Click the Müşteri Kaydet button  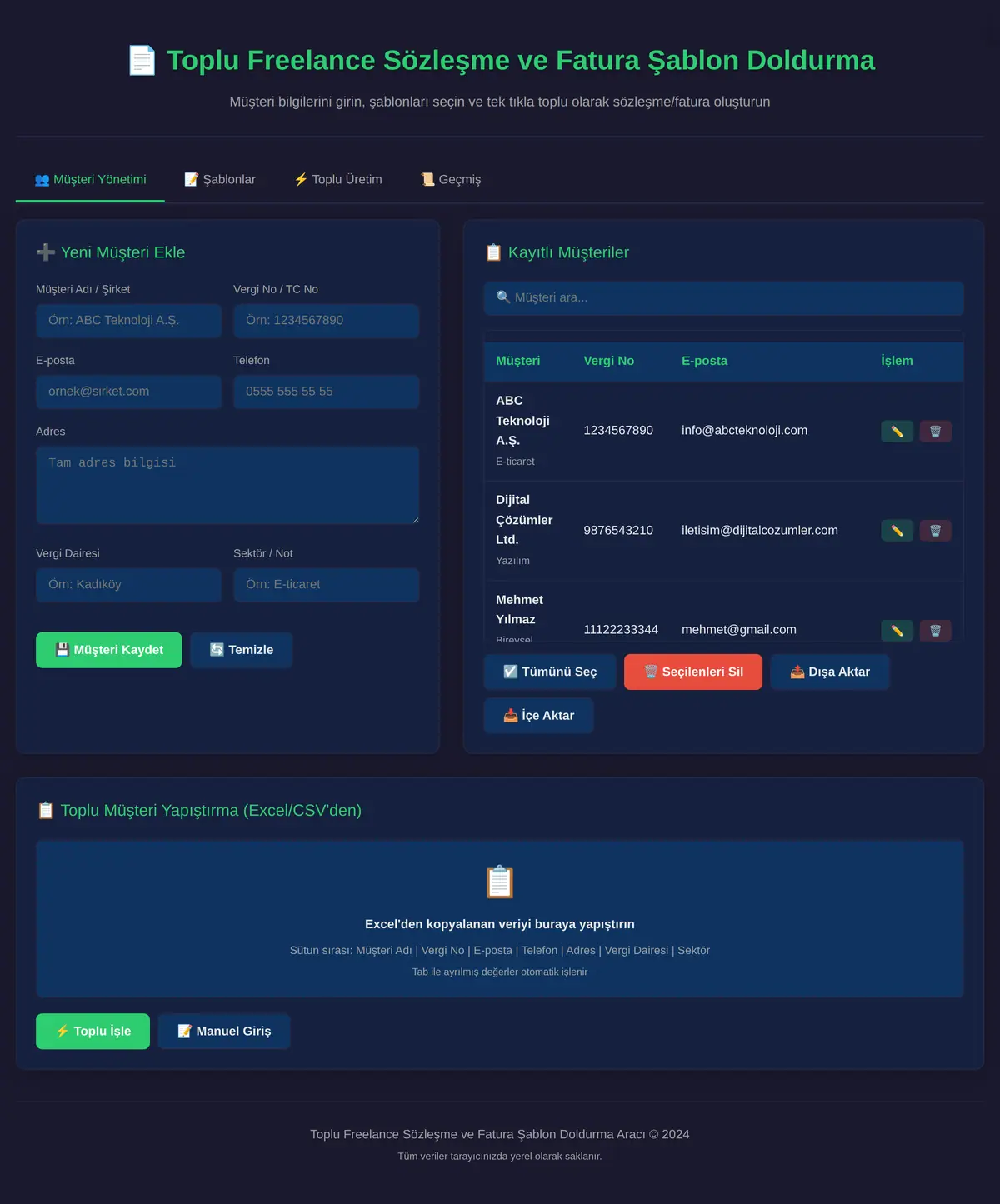click(108, 650)
